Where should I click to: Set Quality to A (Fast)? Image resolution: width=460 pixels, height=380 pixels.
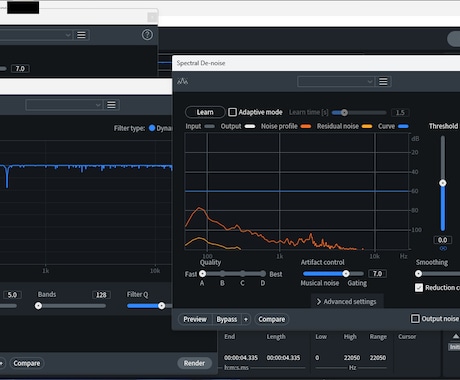tap(202, 274)
